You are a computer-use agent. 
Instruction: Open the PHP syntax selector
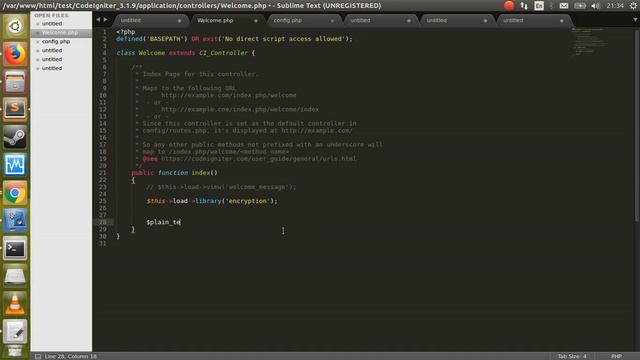coord(616,356)
